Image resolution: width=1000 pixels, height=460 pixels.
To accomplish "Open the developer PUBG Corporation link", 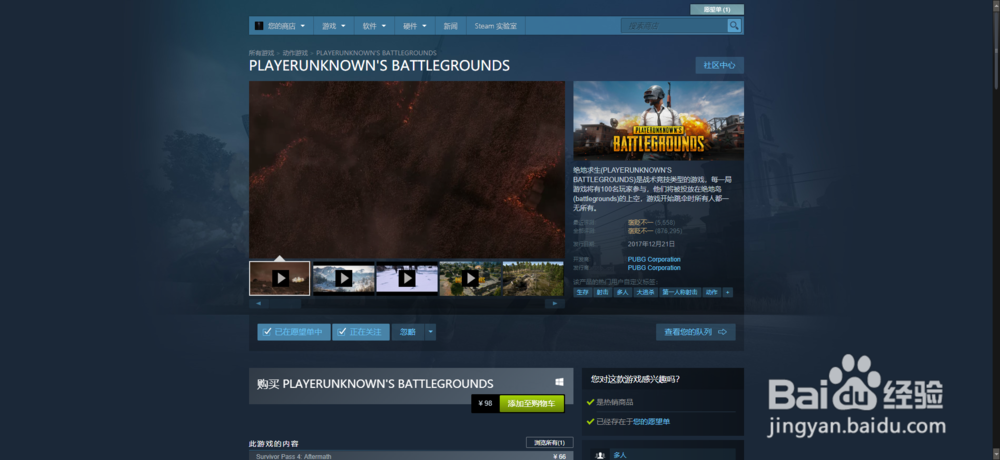I will (654, 260).
